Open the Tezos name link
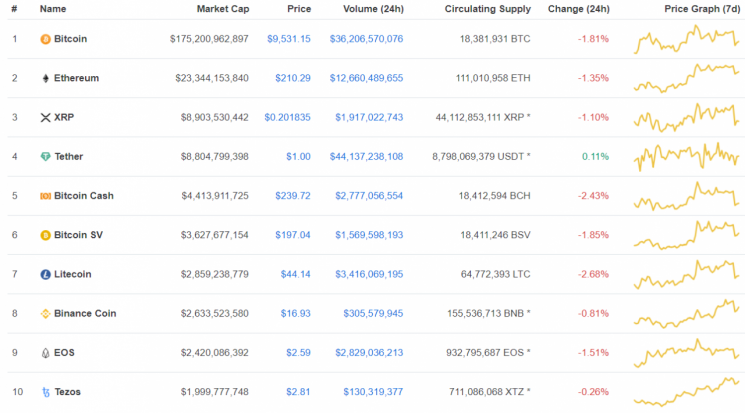Viewport: 745px width, 413px height. pos(67,392)
